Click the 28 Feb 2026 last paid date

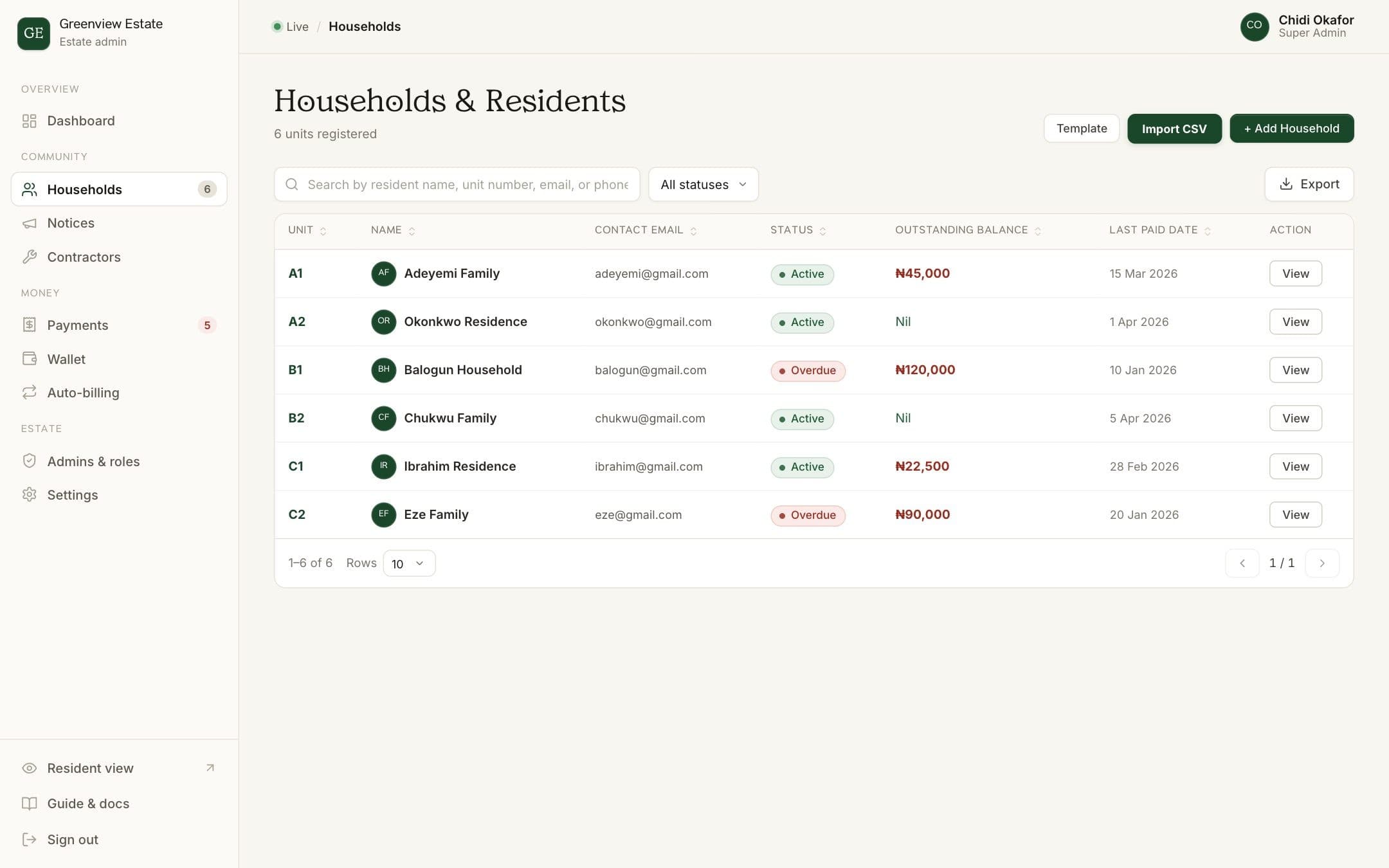click(1144, 466)
